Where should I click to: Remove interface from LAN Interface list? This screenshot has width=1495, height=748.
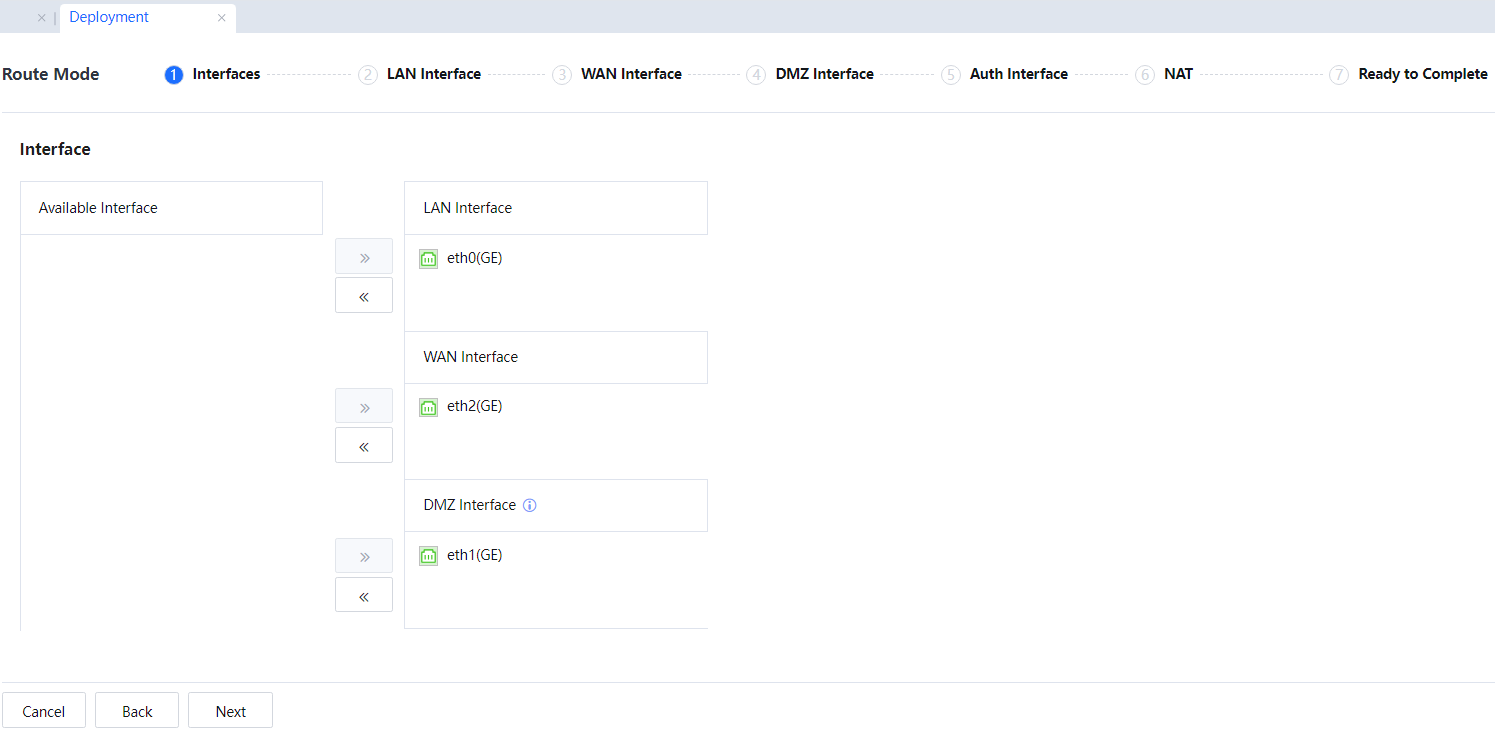[364, 296]
